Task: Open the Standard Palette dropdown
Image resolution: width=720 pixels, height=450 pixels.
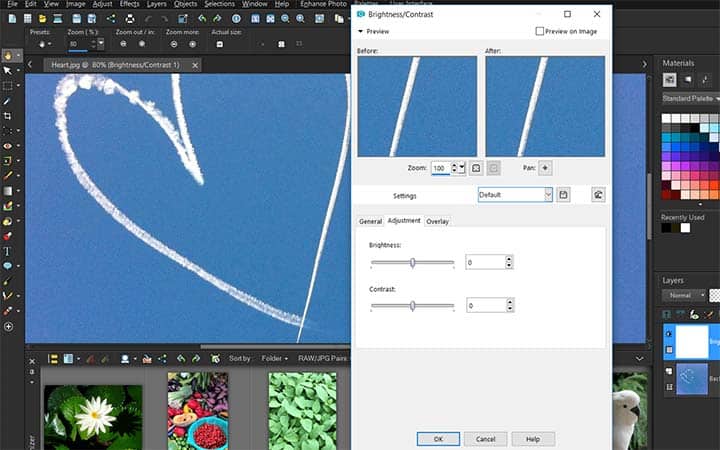Action: click(691, 98)
